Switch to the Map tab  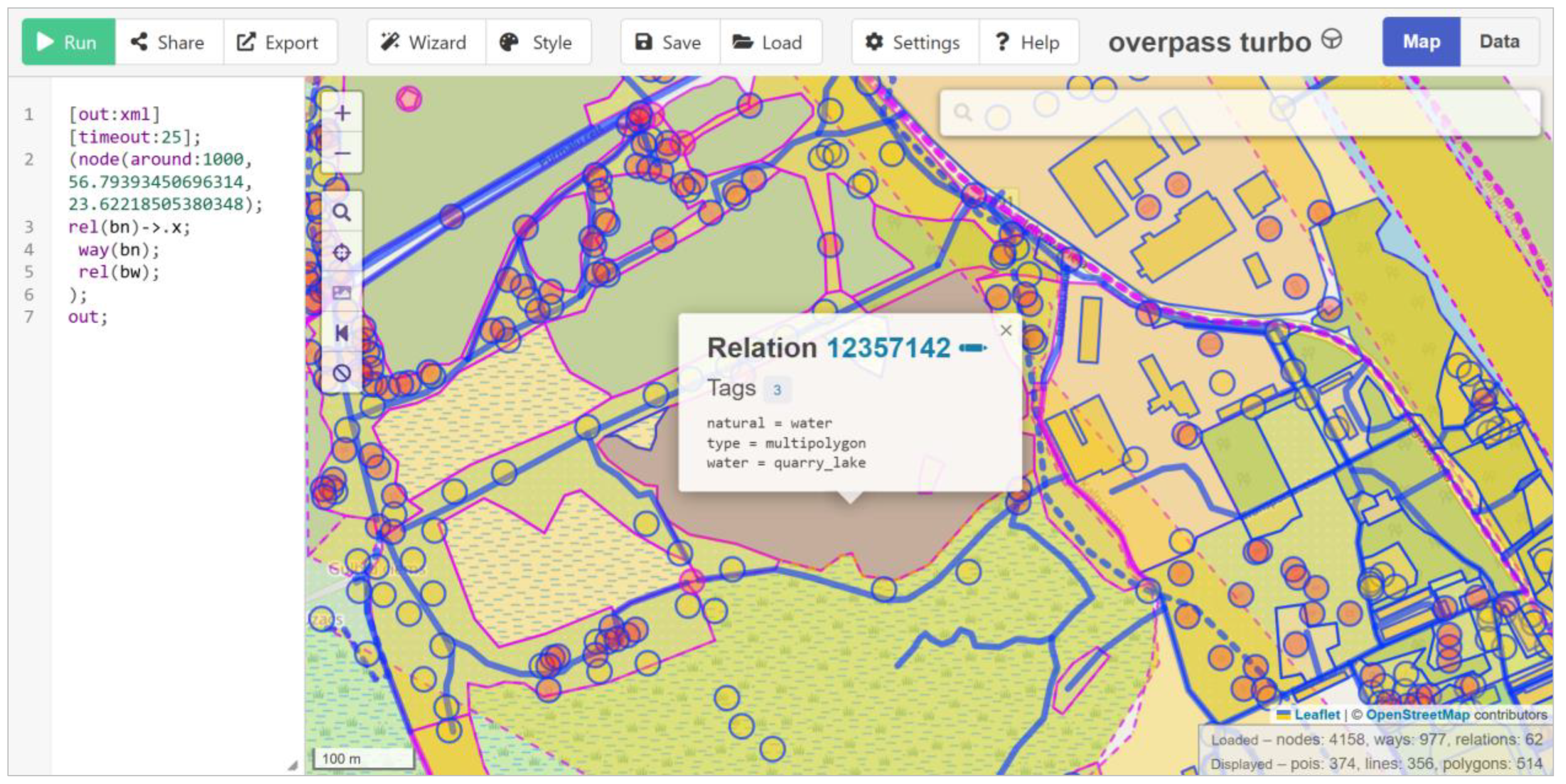click(1421, 41)
